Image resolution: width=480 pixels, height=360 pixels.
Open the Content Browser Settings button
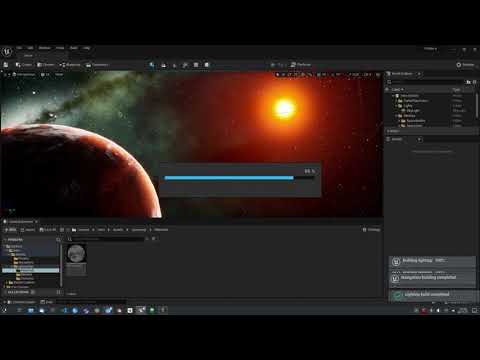[x=371, y=230]
